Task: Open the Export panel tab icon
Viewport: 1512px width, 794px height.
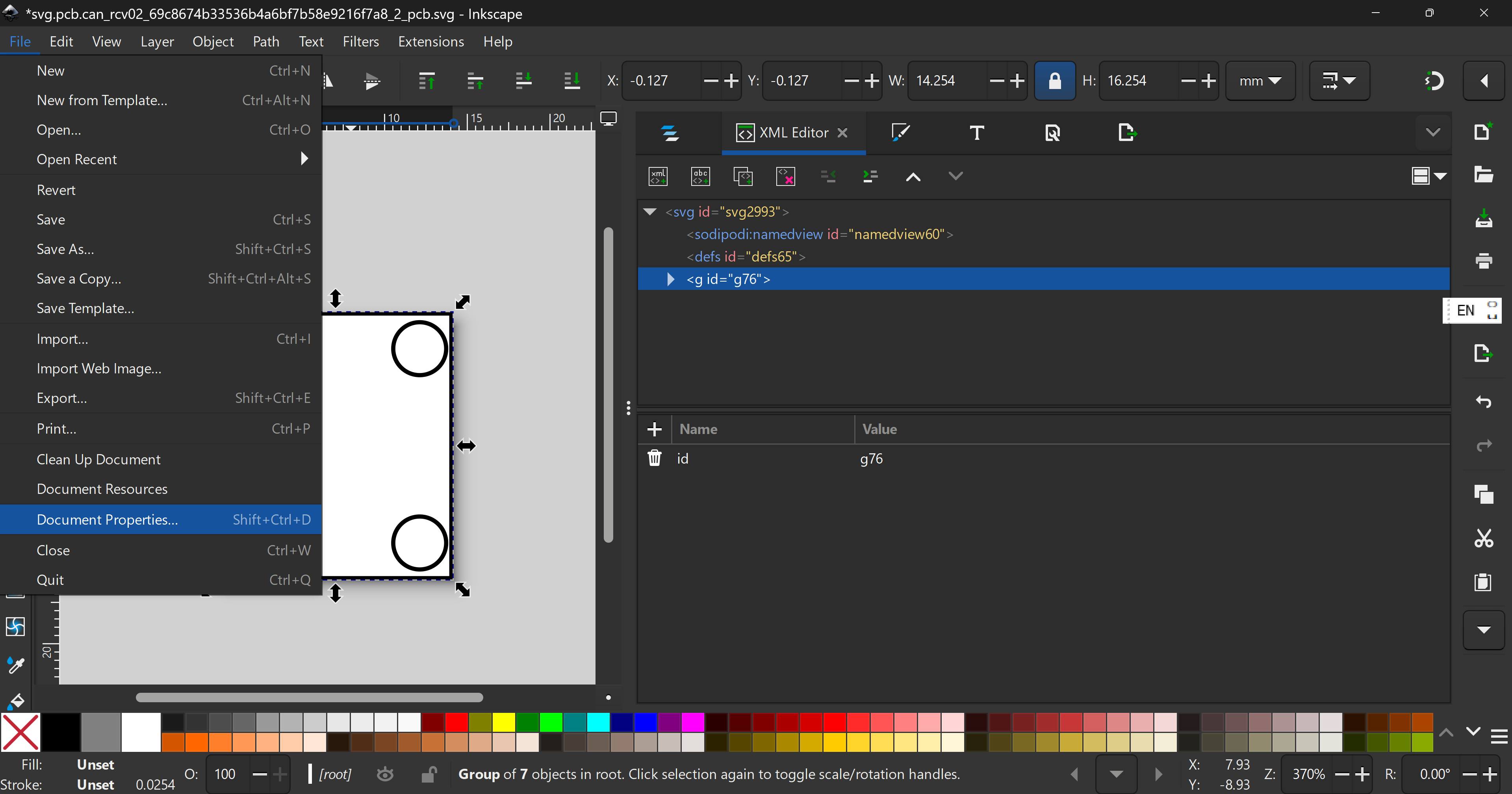Action: (1127, 133)
